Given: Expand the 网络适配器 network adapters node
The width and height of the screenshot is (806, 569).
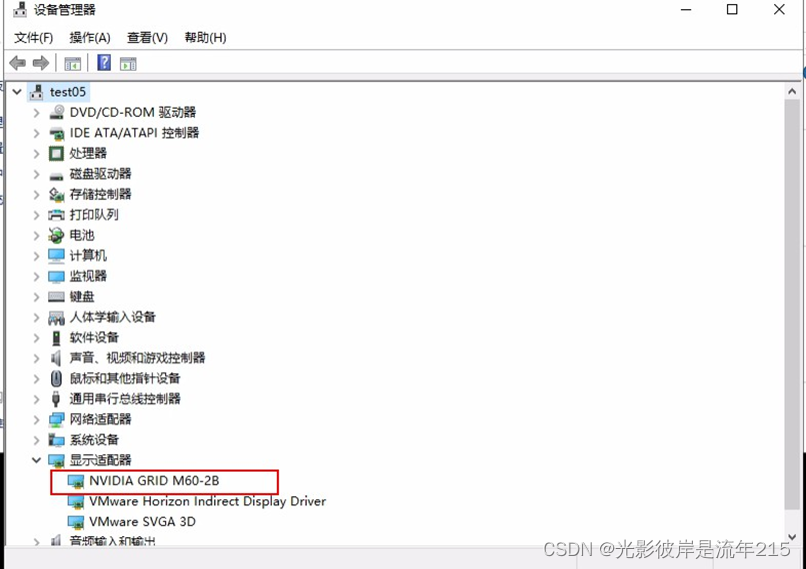Looking at the screenshot, I should pos(36,419).
